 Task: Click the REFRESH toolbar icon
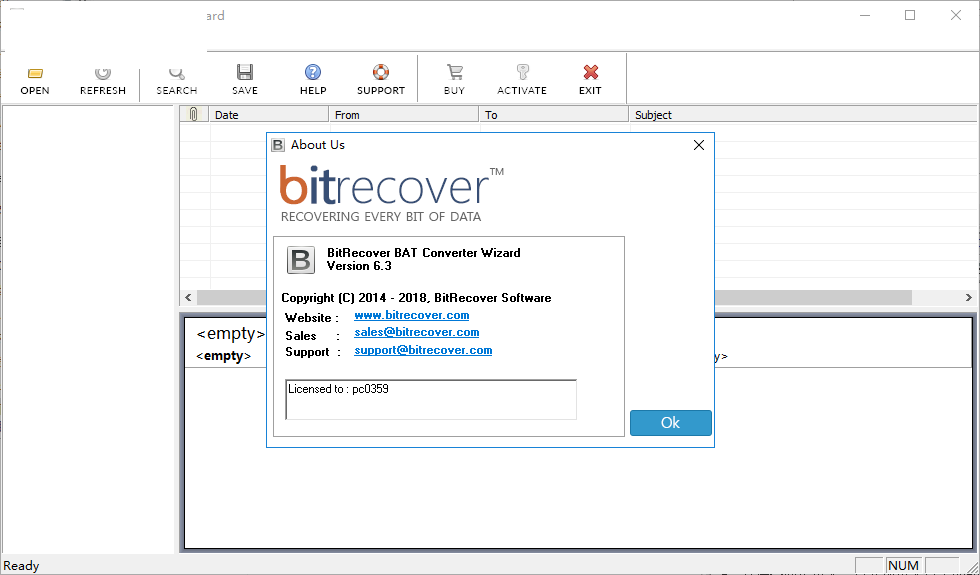click(x=102, y=80)
